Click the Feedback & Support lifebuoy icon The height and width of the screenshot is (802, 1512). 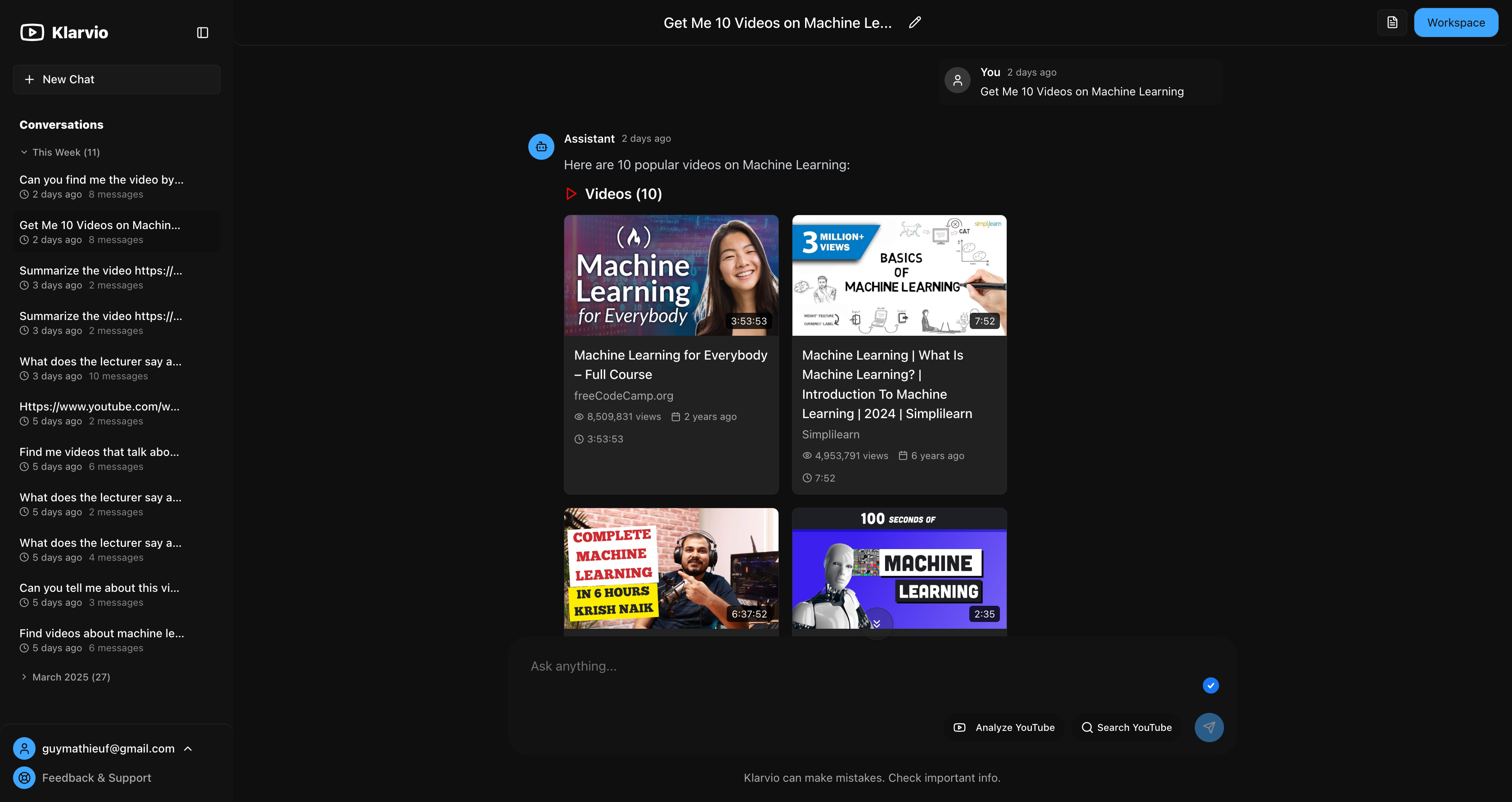pyautogui.click(x=24, y=778)
